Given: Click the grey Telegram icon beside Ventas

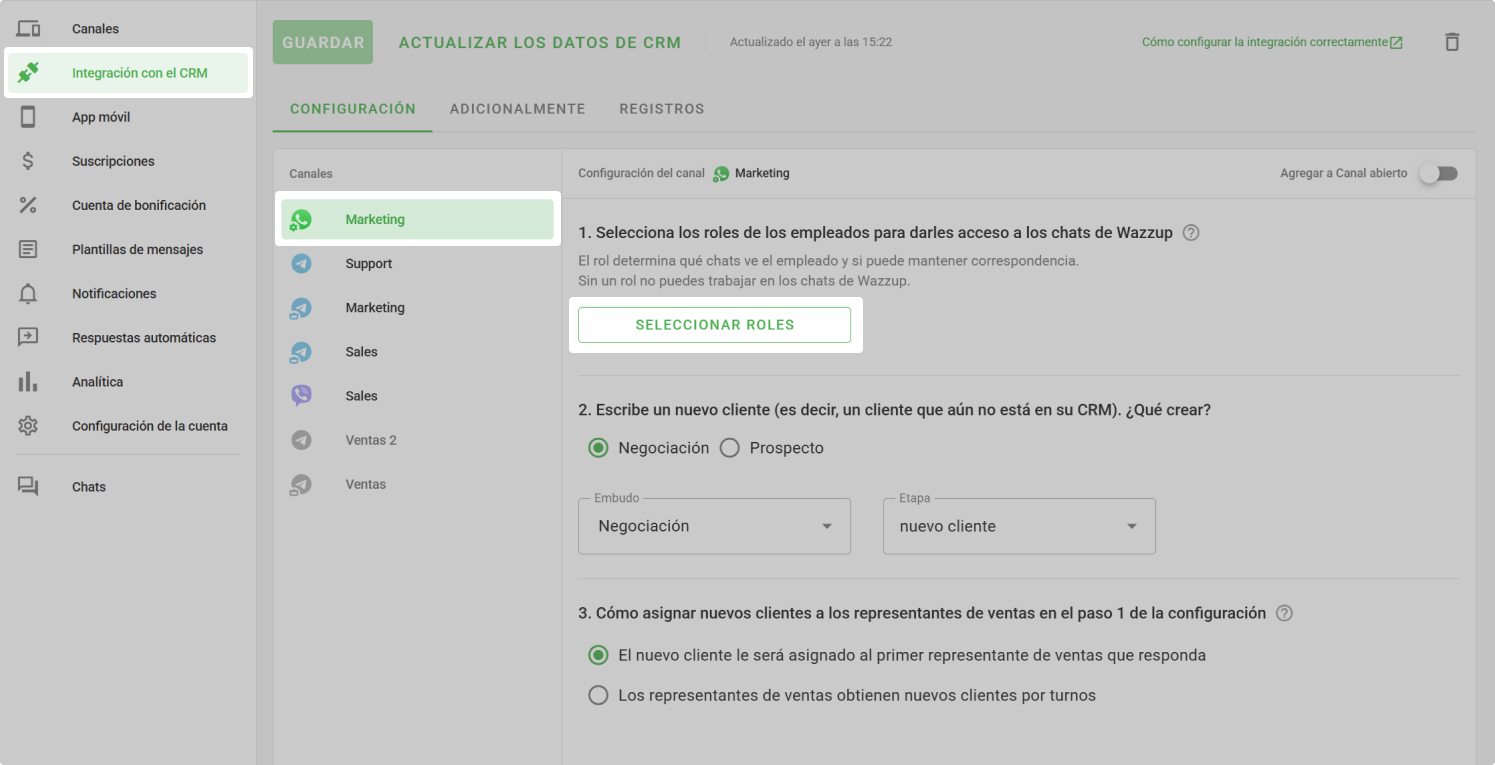Looking at the screenshot, I should [300, 484].
